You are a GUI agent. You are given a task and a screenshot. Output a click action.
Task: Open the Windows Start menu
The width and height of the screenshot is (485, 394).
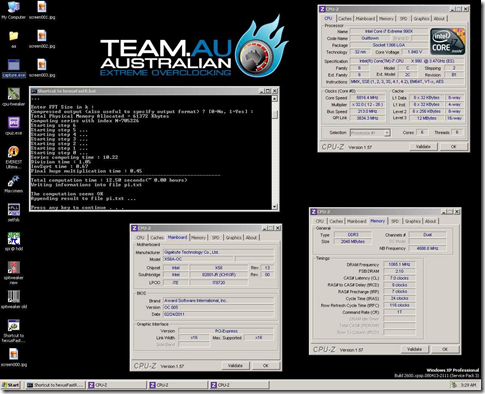10,385
